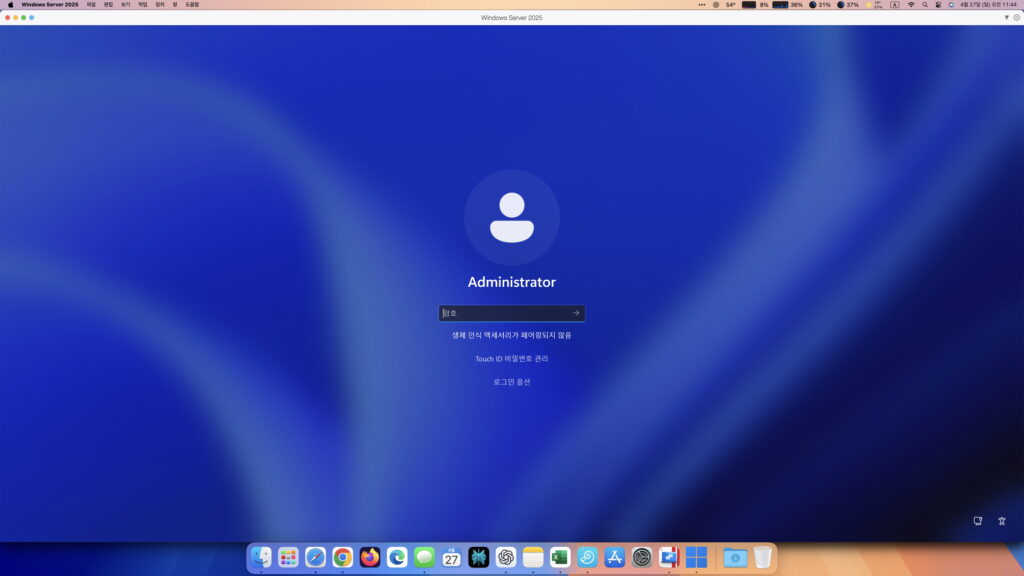
Task: Open ChatGPT from the Dock
Action: coord(505,557)
